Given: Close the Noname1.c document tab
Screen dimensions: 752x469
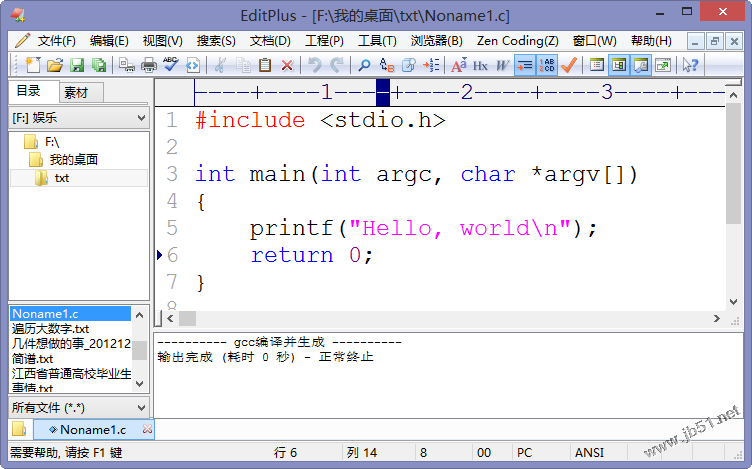Looking at the screenshot, I should click(147, 429).
